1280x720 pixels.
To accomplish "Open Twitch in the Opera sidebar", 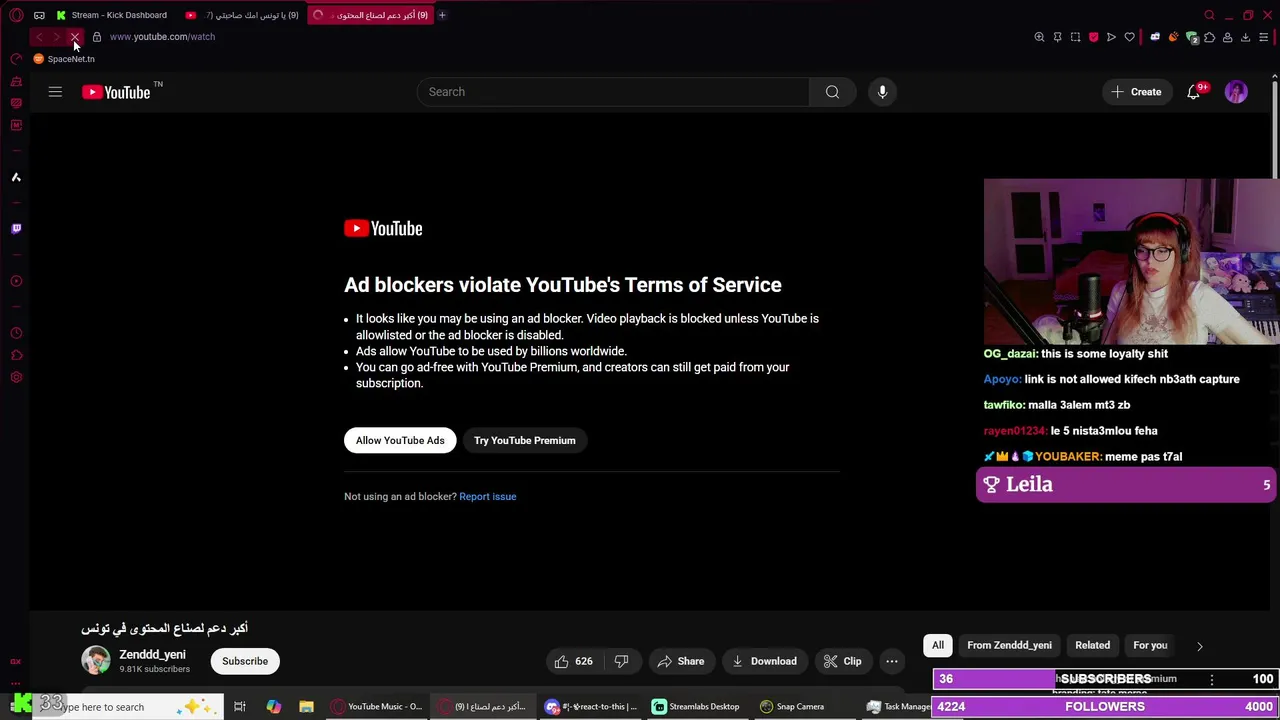I will 16,229.
